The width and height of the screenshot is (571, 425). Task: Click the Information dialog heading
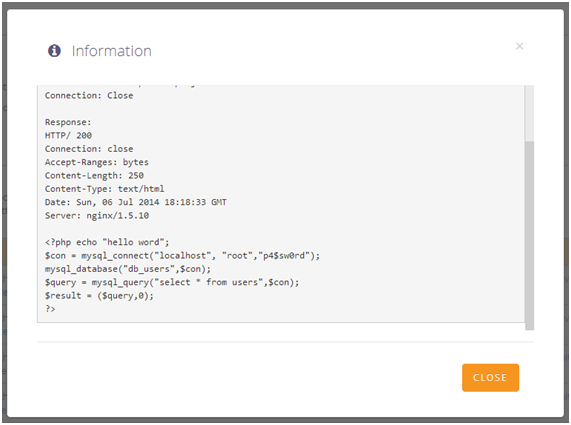click(111, 51)
